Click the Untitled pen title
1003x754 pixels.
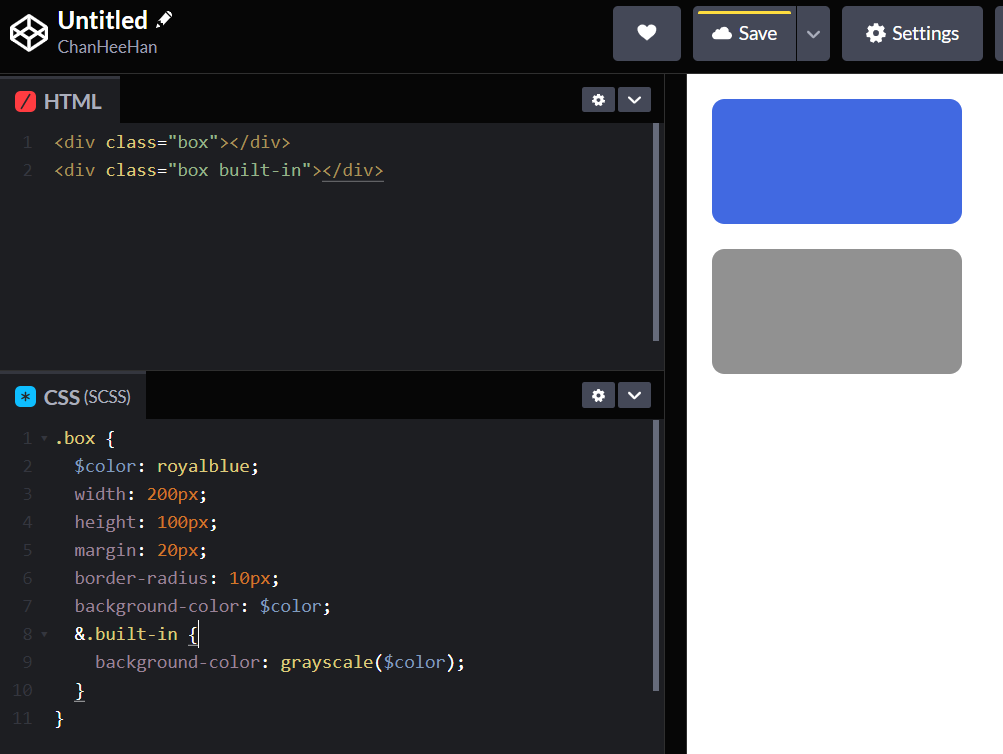pos(102,20)
